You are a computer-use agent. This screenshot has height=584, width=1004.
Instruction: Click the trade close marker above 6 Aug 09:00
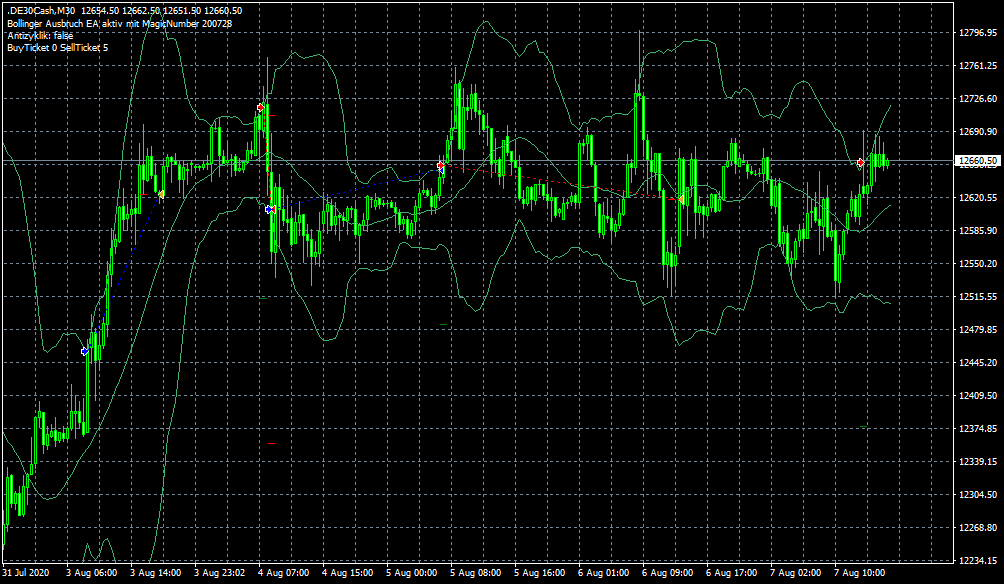[680, 200]
